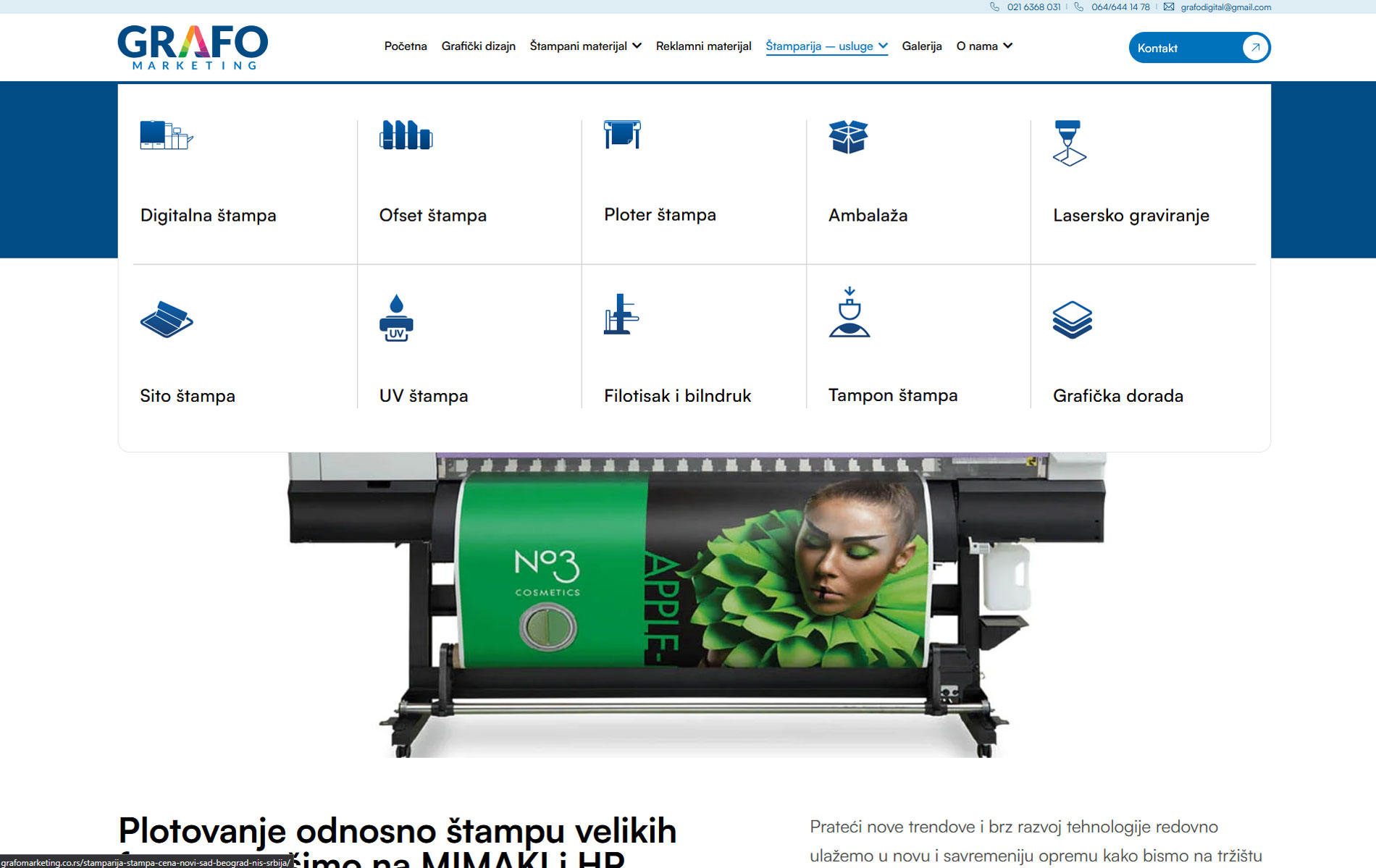Click the Ofset štampa press icon
This screenshot has height=868, width=1376.
point(406,135)
